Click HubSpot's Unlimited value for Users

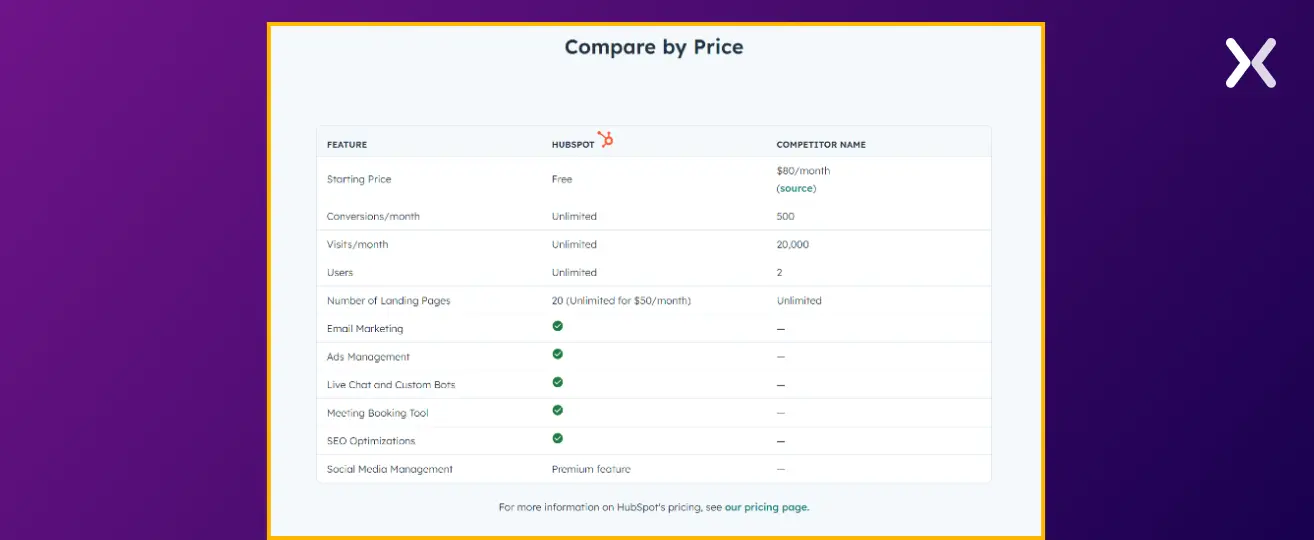click(x=574, y=272)
